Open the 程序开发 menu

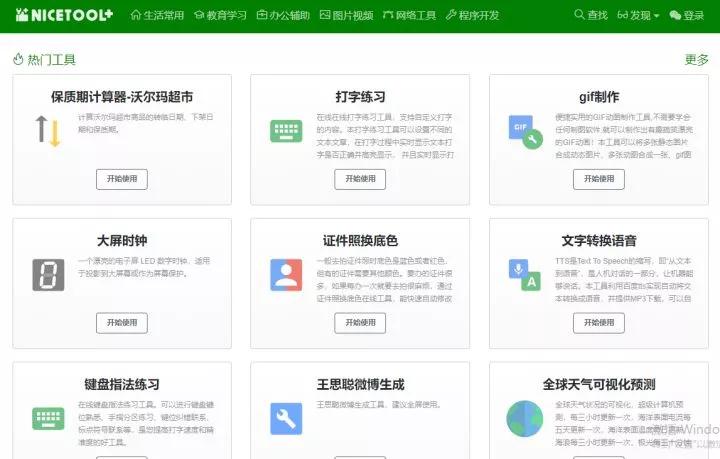472,15
